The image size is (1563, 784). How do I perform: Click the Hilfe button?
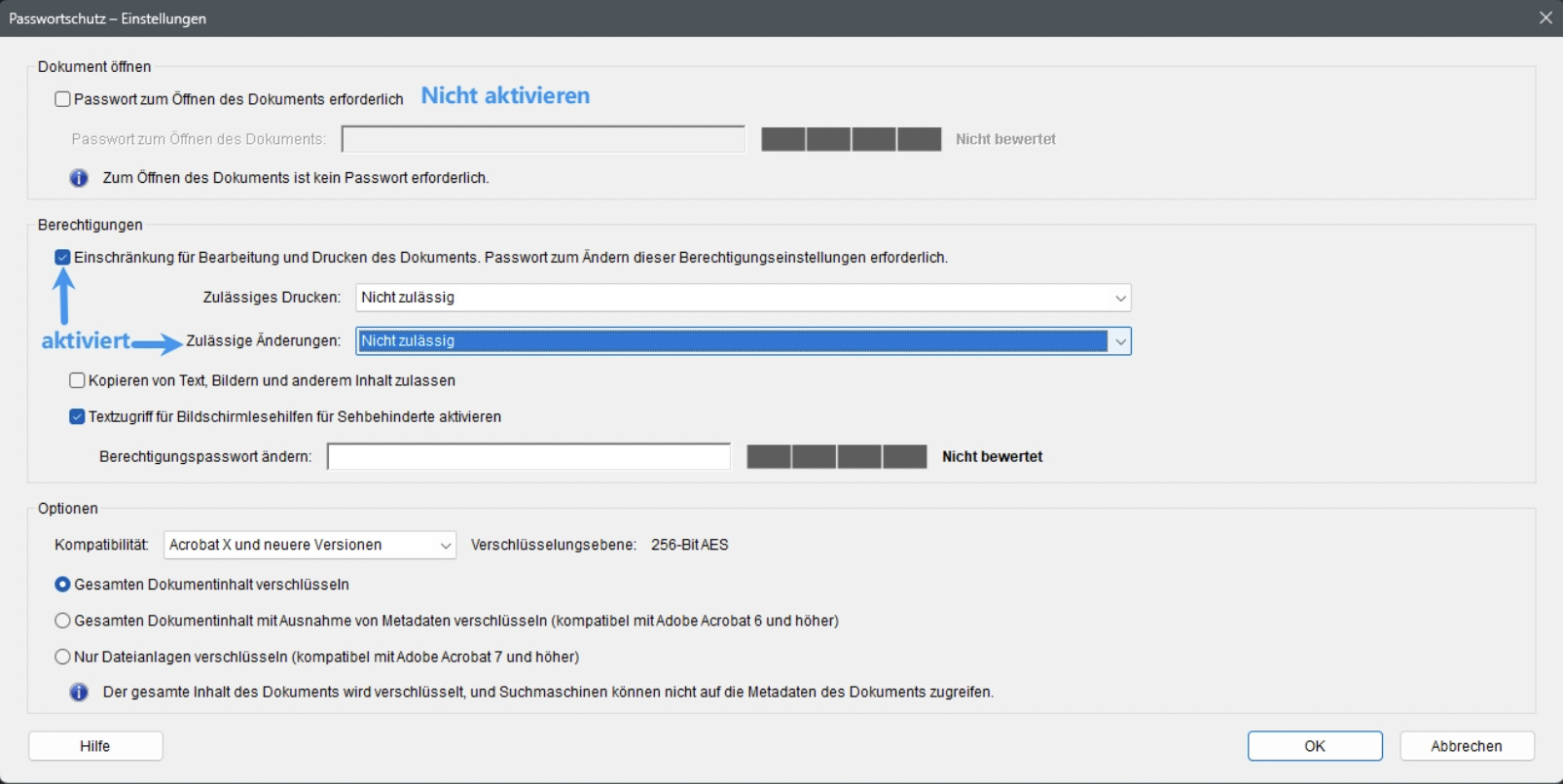point(95,746)
